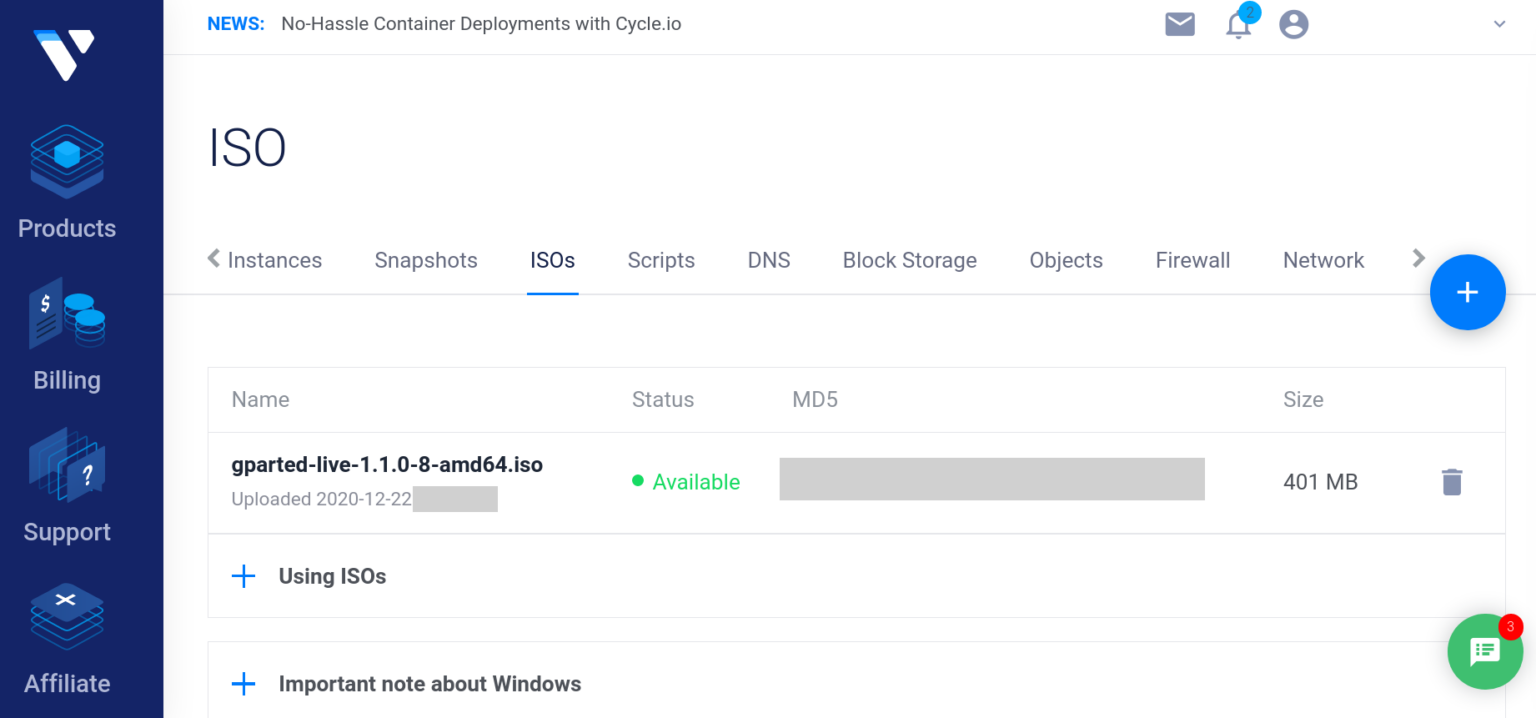Open the Affiliate sidebar section

tap(67, 640)
